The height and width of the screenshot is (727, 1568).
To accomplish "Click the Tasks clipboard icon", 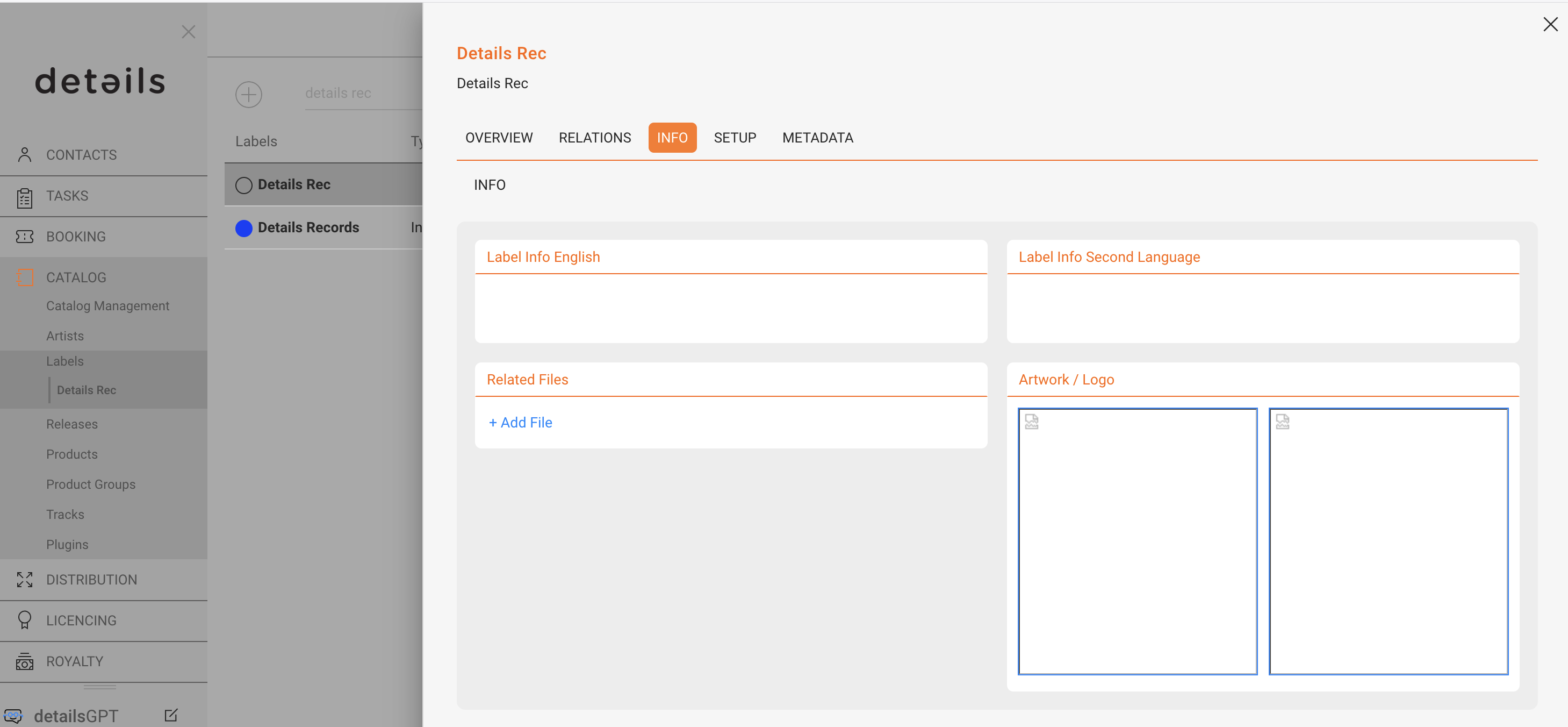I will 24,197.
